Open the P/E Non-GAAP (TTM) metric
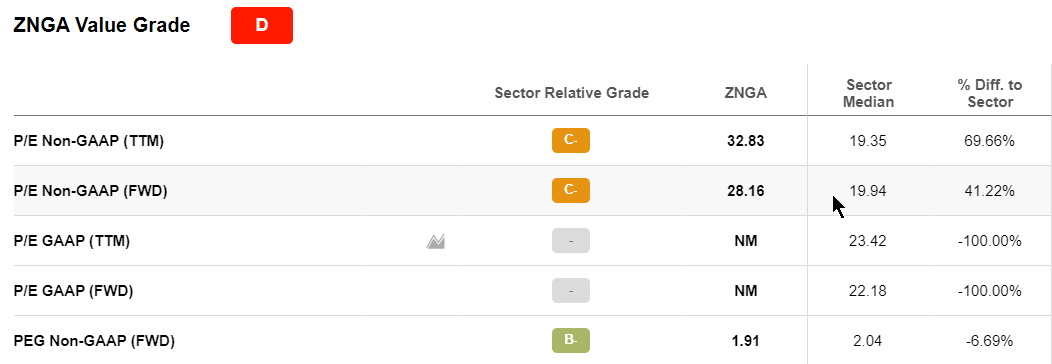The height and width of the screenshot is (364, 1052). coord(89,141)
